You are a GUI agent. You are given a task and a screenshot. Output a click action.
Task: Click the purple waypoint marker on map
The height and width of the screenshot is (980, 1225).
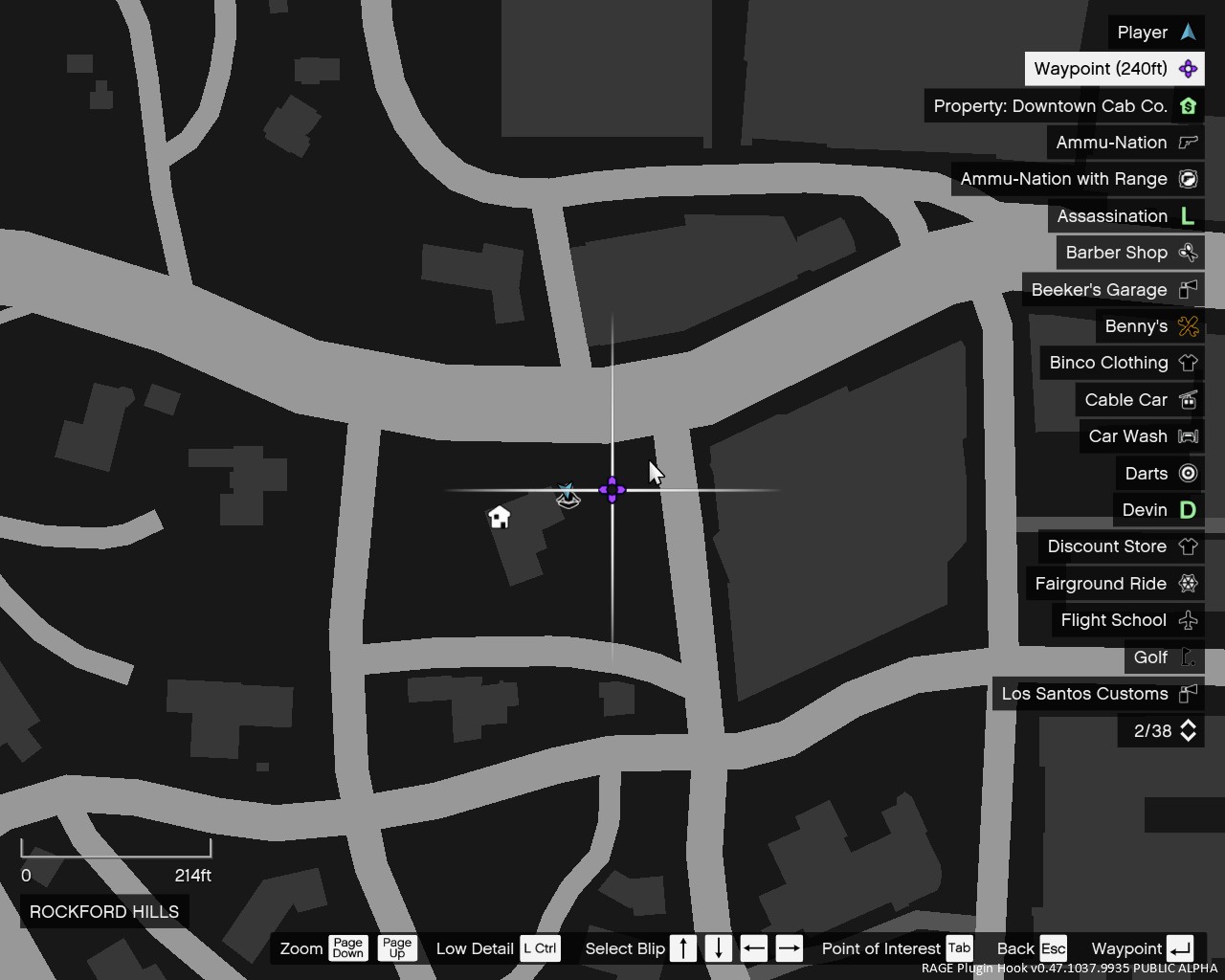pyautogui.click(x=612, y=490)
